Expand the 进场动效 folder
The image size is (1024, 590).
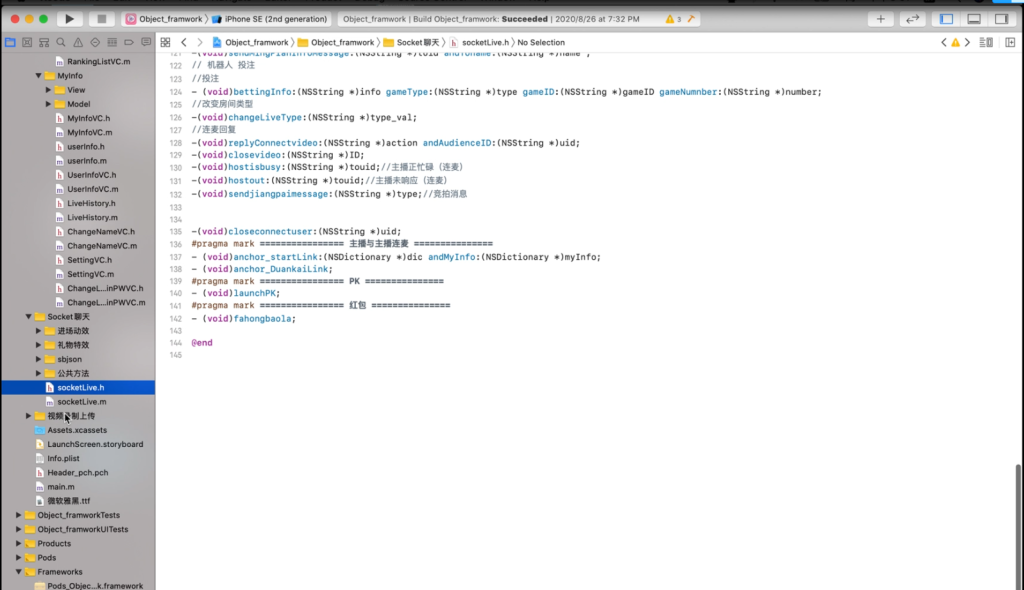click(39, 331)
